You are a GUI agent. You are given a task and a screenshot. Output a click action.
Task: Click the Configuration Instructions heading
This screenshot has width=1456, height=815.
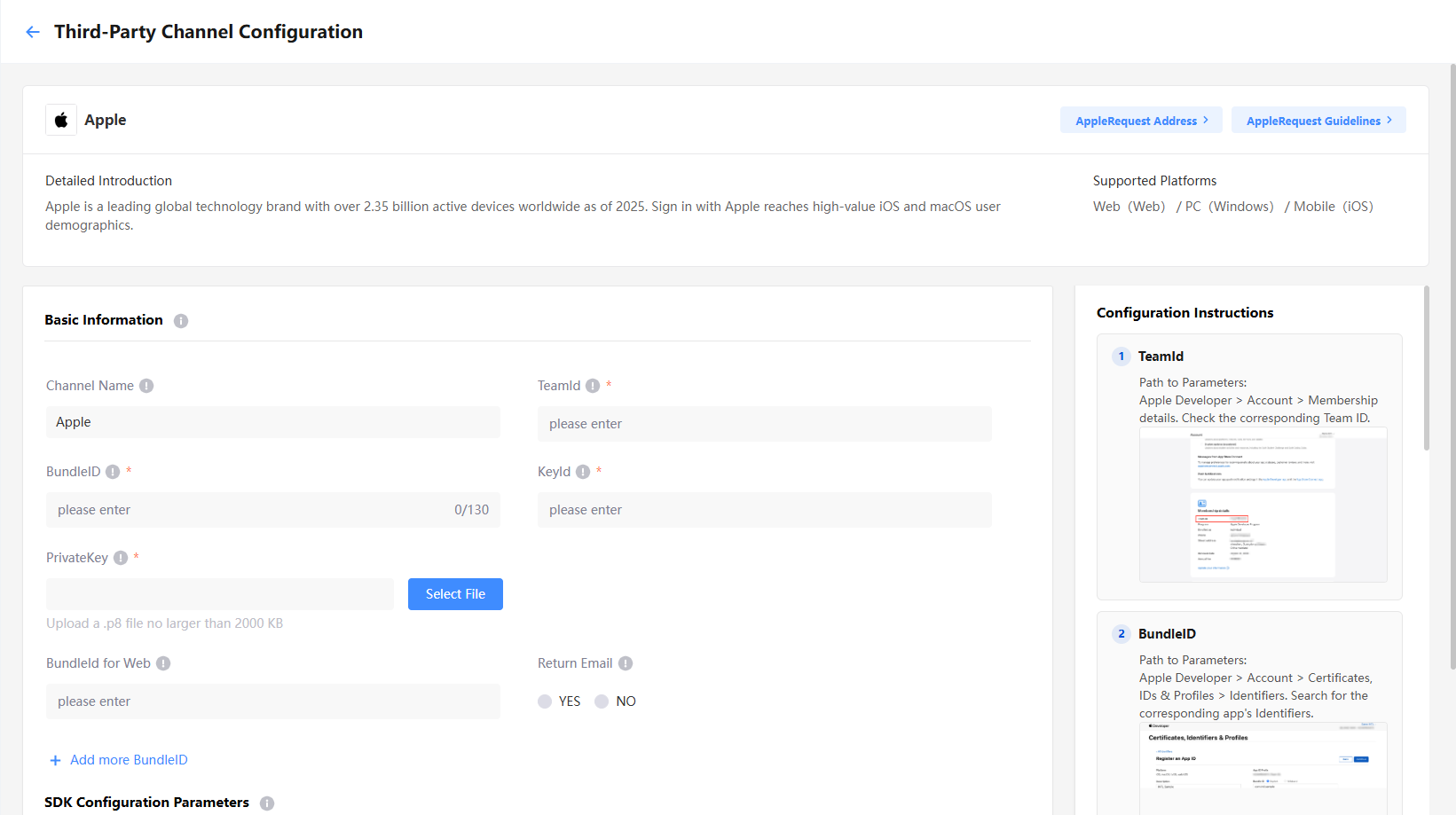[x=1185, y=313]
